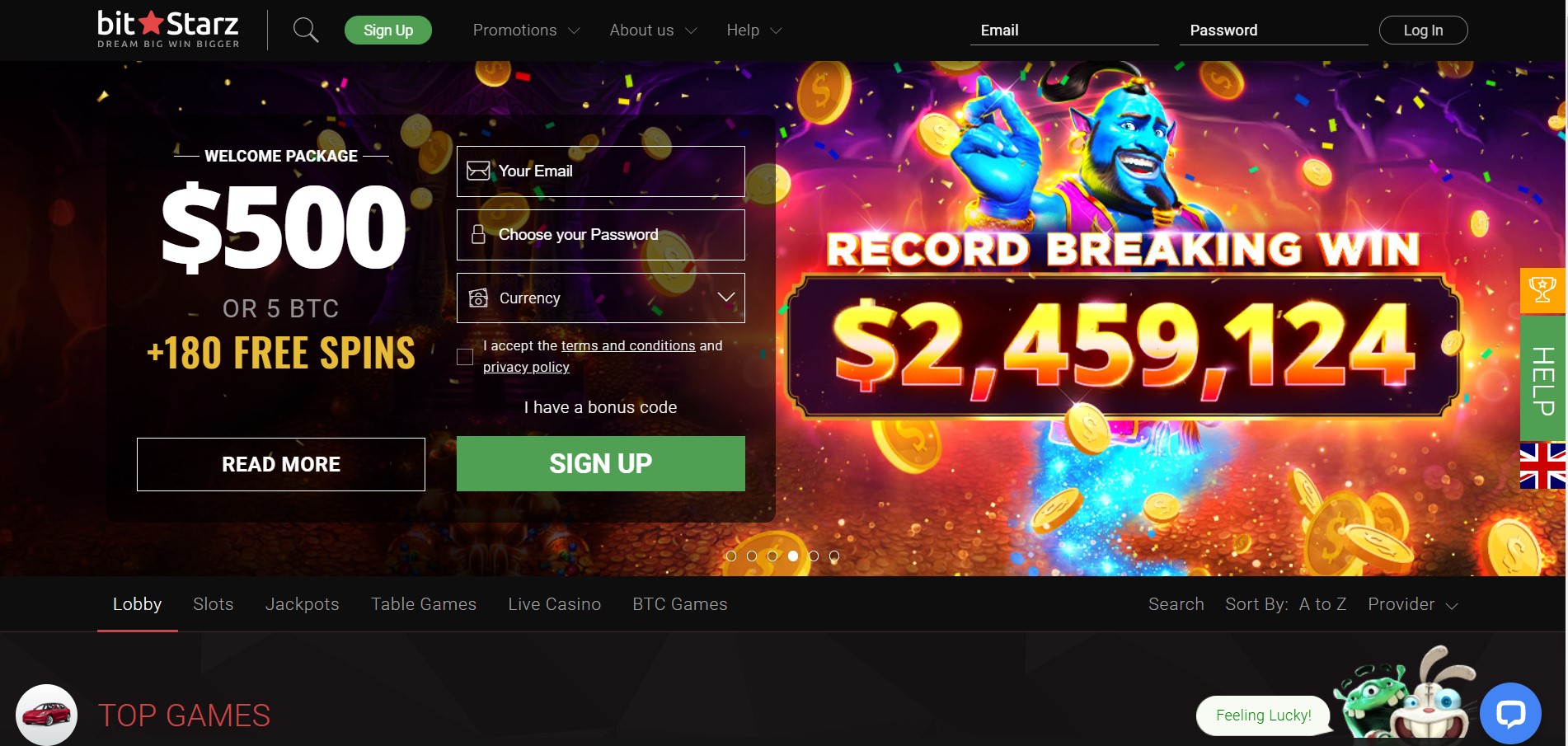This screenshot has width=1568, height=746.
Task: Open the privacy policy link
Action: point(526,367)
